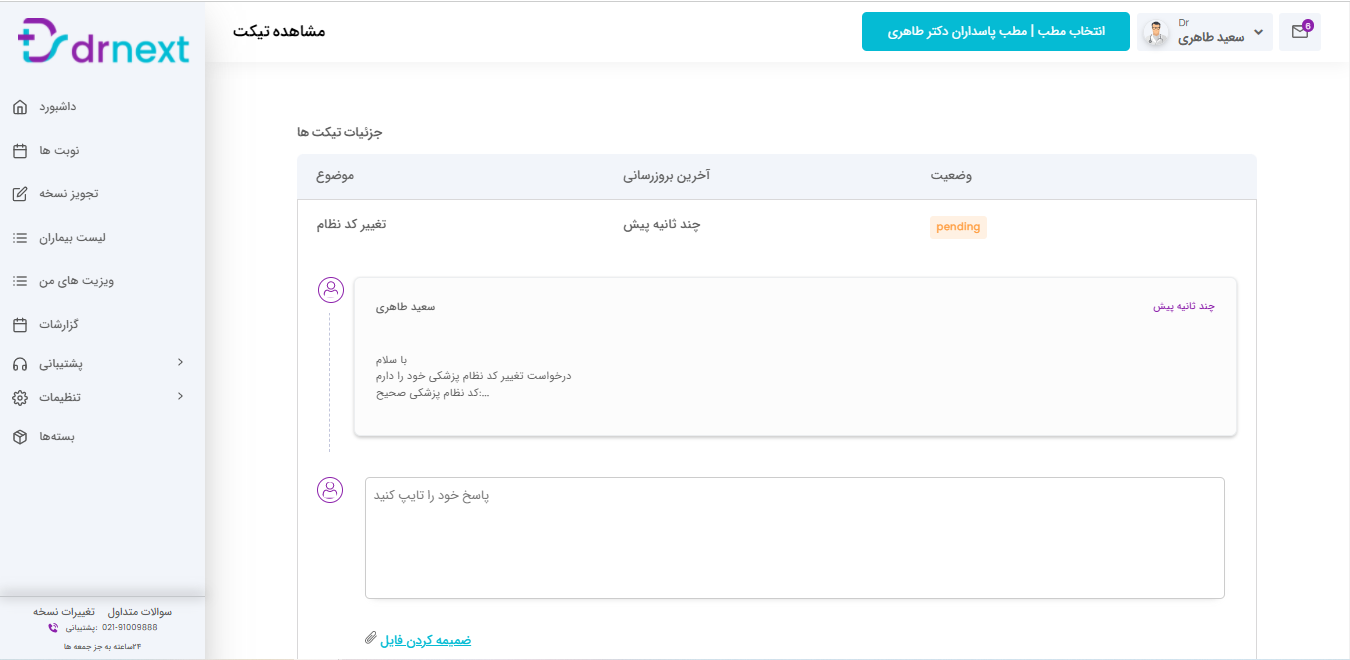Click the calendar icon next to نوبت ها
Viewport: 1350px width, 660px height.
click(x=20, y=151)
